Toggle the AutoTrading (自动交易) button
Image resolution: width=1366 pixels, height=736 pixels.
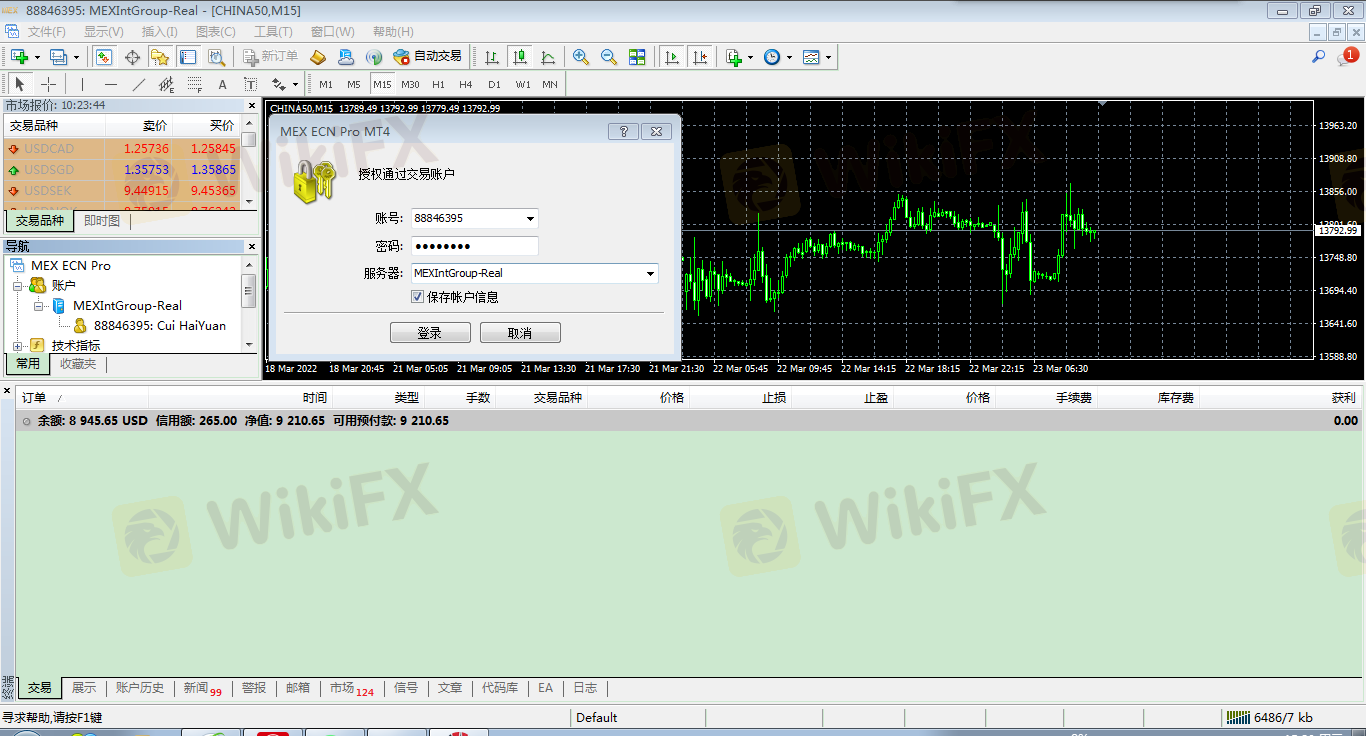[x=427, y=57]
